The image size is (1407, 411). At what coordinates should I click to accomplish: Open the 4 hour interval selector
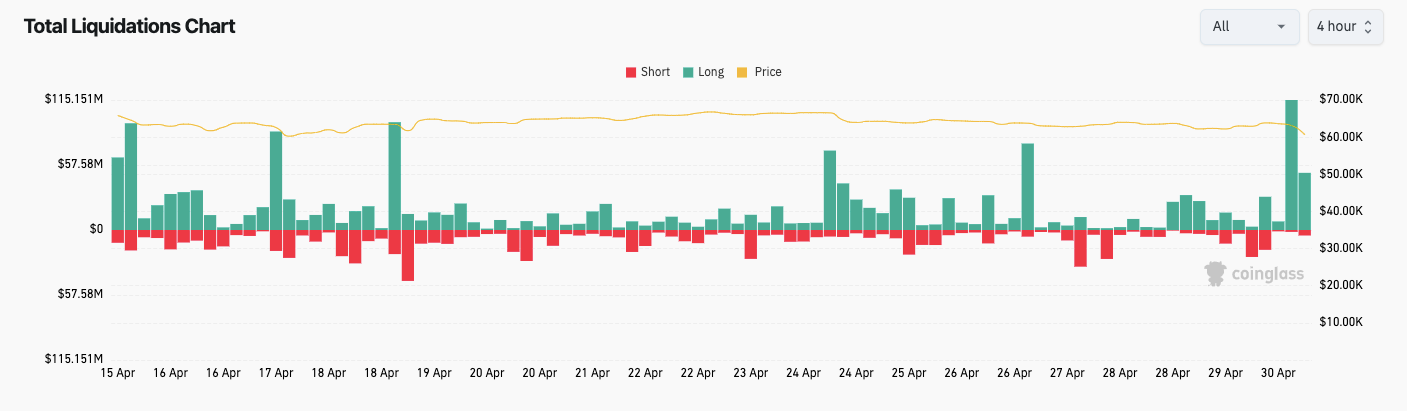[1345, 27]
